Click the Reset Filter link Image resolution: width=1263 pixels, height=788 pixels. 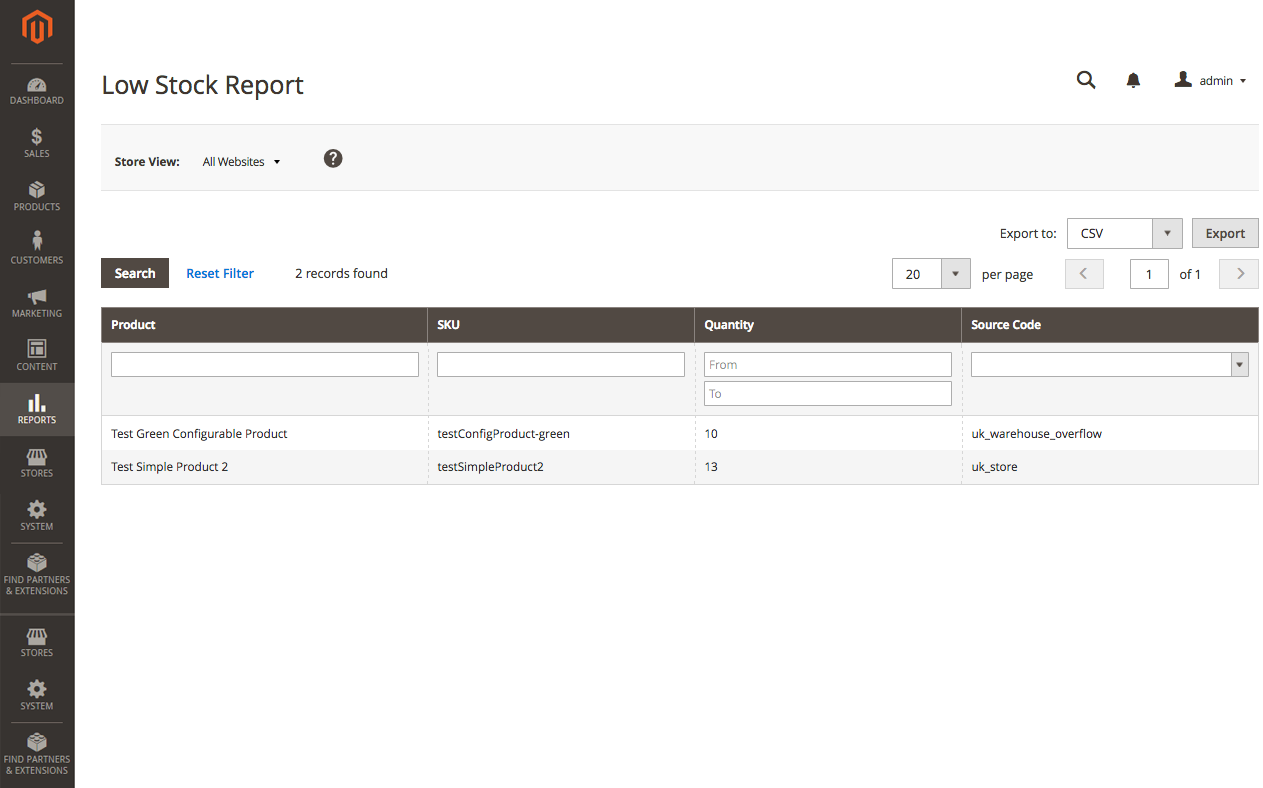220,273
